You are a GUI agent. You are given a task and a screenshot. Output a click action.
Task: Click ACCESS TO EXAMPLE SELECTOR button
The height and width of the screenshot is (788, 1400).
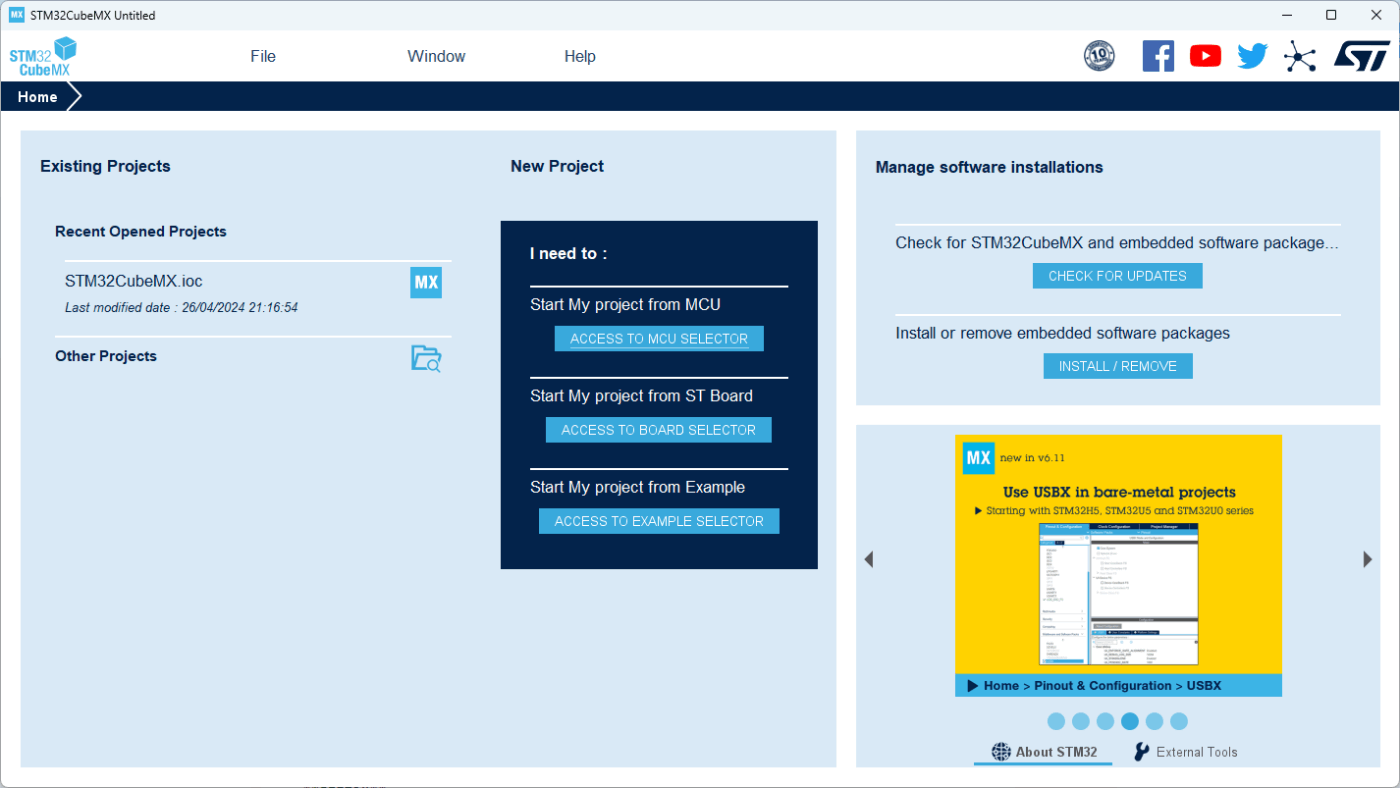point(659,521)
